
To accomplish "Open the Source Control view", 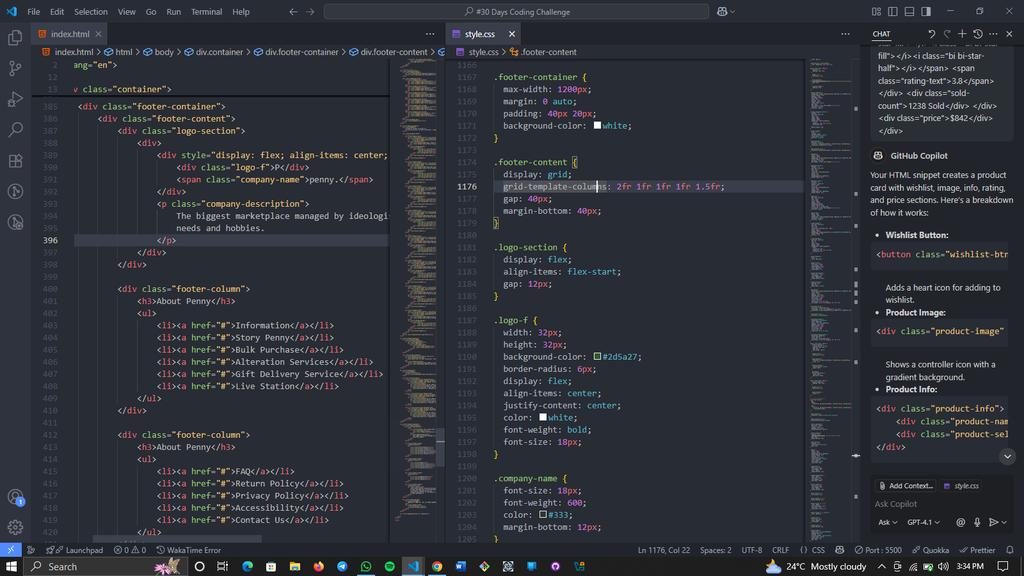I will pos(14,67).
